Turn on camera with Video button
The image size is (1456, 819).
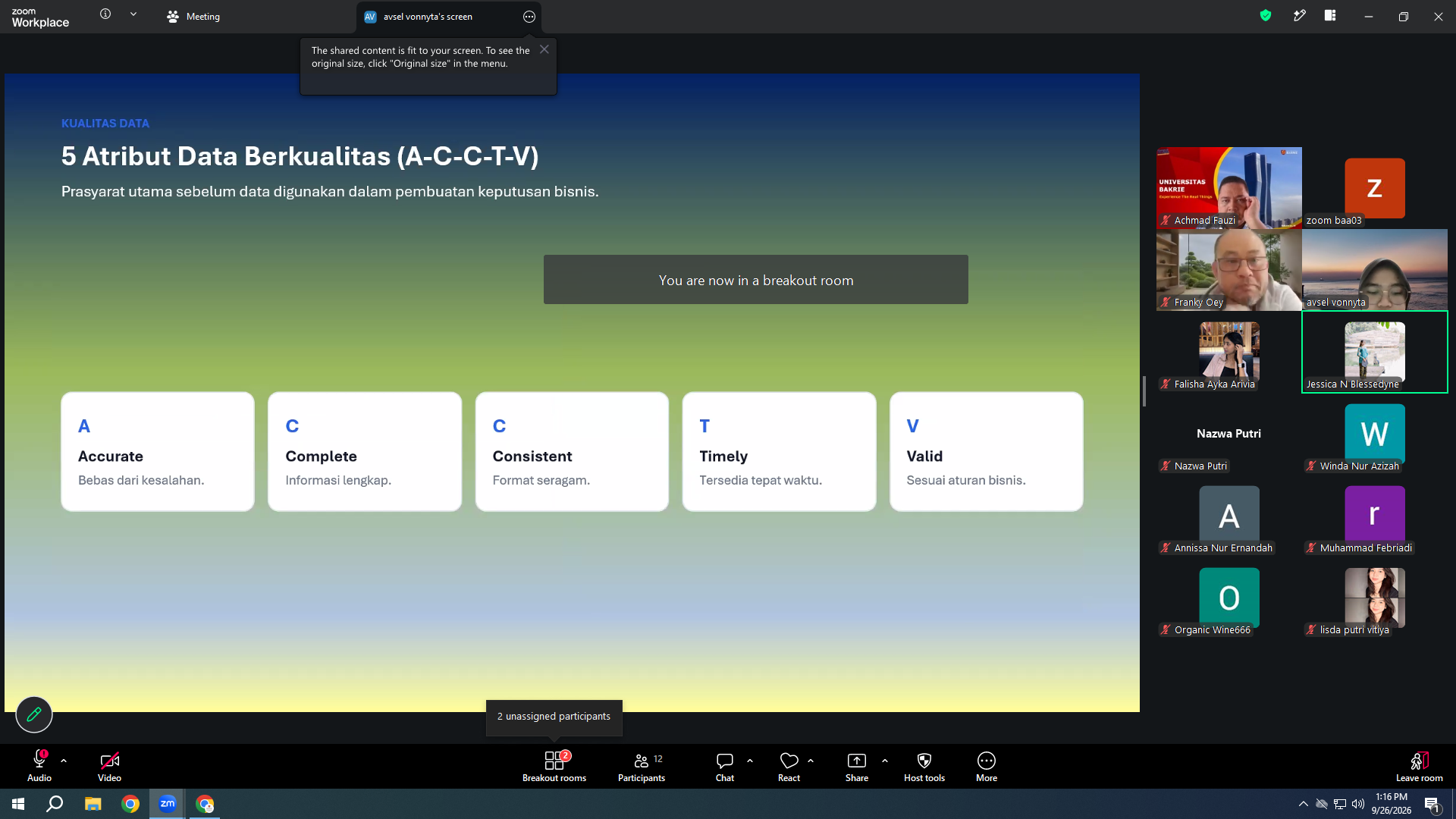coord(109,766)
